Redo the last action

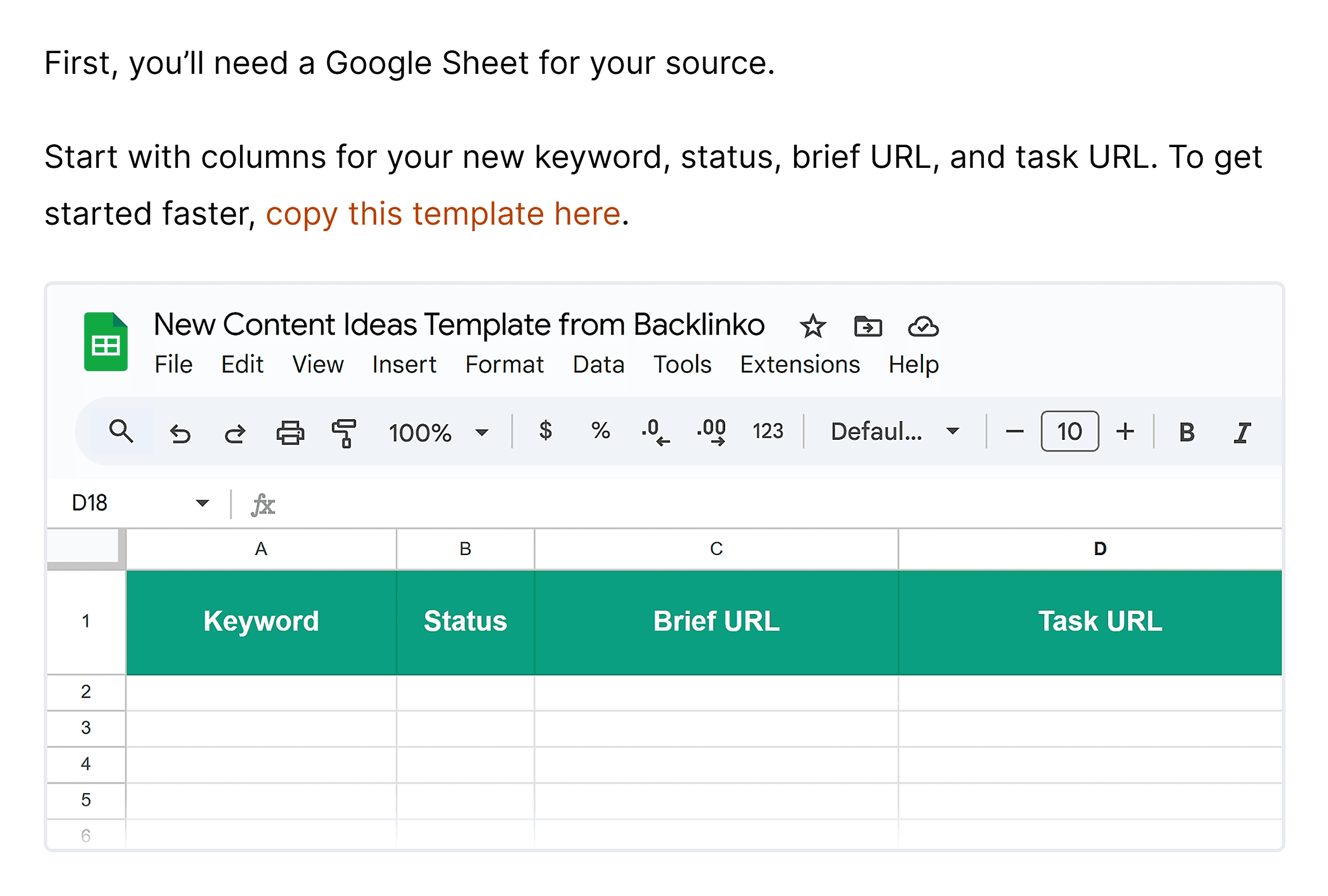pyautogui.click(x=234, y=433)
